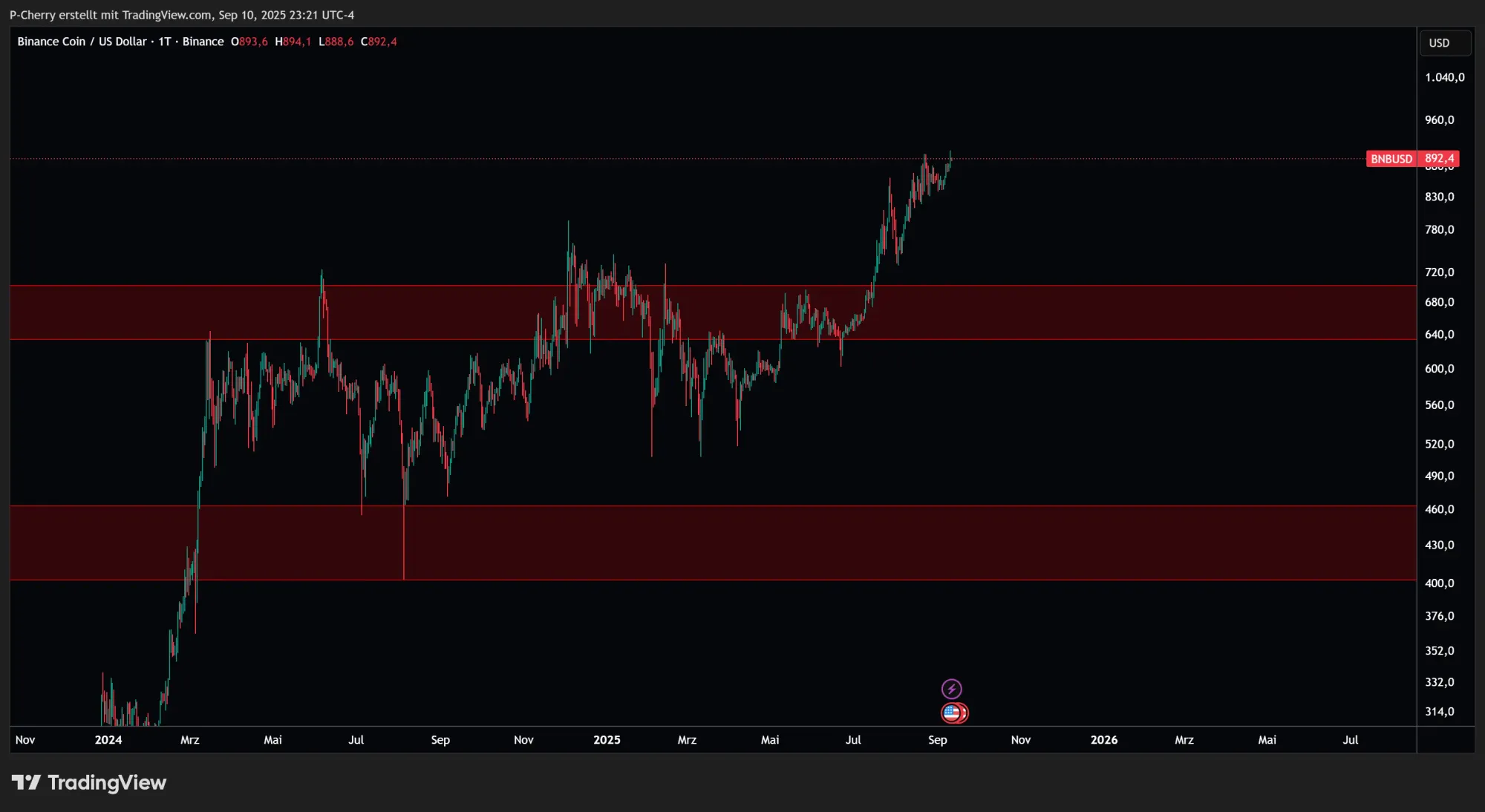Click the purple lightning event icon

[951, 689]
